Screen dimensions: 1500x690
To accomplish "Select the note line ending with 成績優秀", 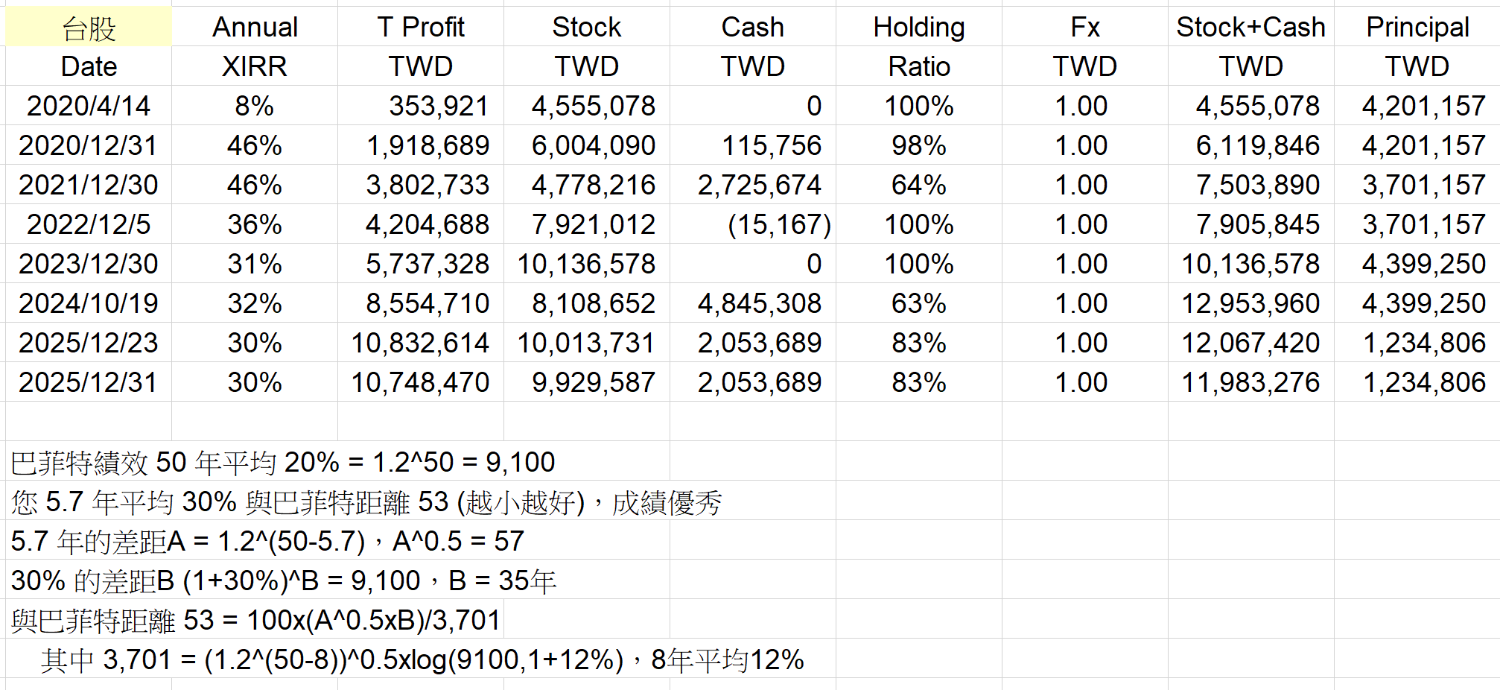I will click(x=366, y=502).
